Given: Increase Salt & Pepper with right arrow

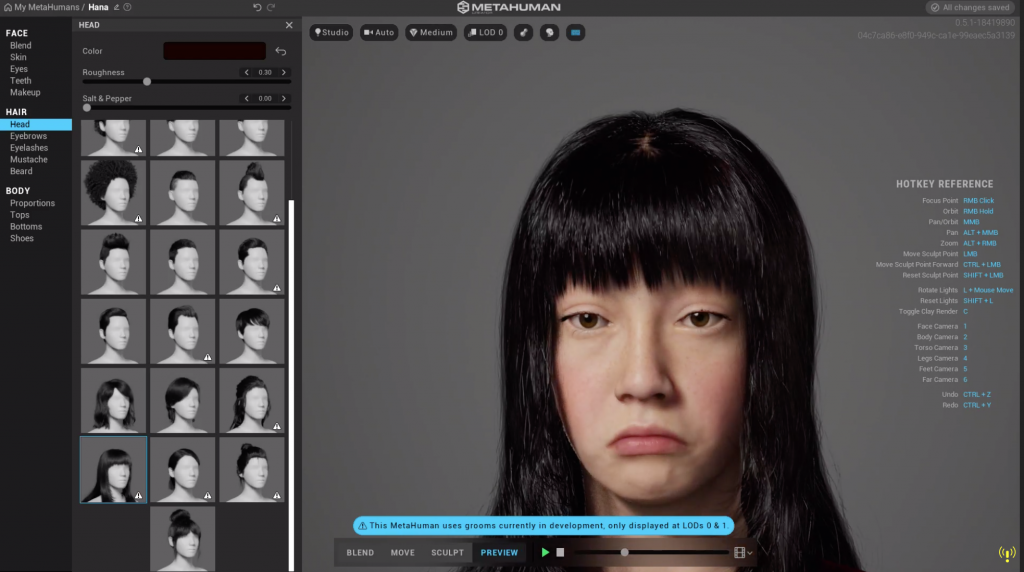Looking at the screenshot, I should 283,99.
